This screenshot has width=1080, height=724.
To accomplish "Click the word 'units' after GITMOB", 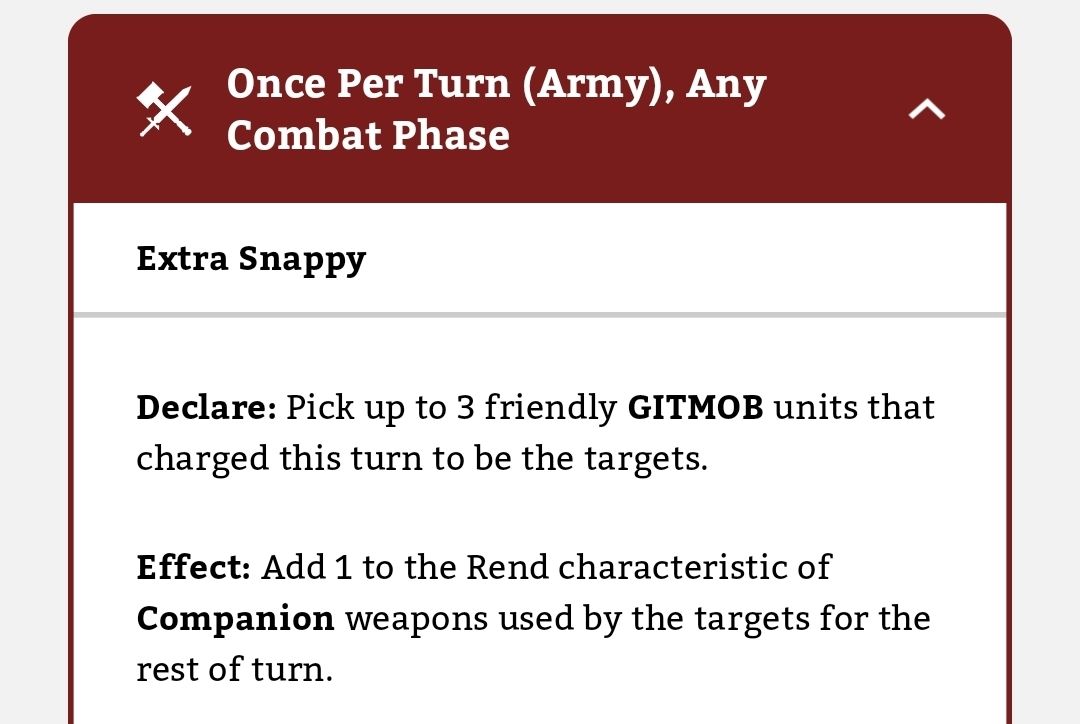I will pyautogui.click(x=816, y=408).
